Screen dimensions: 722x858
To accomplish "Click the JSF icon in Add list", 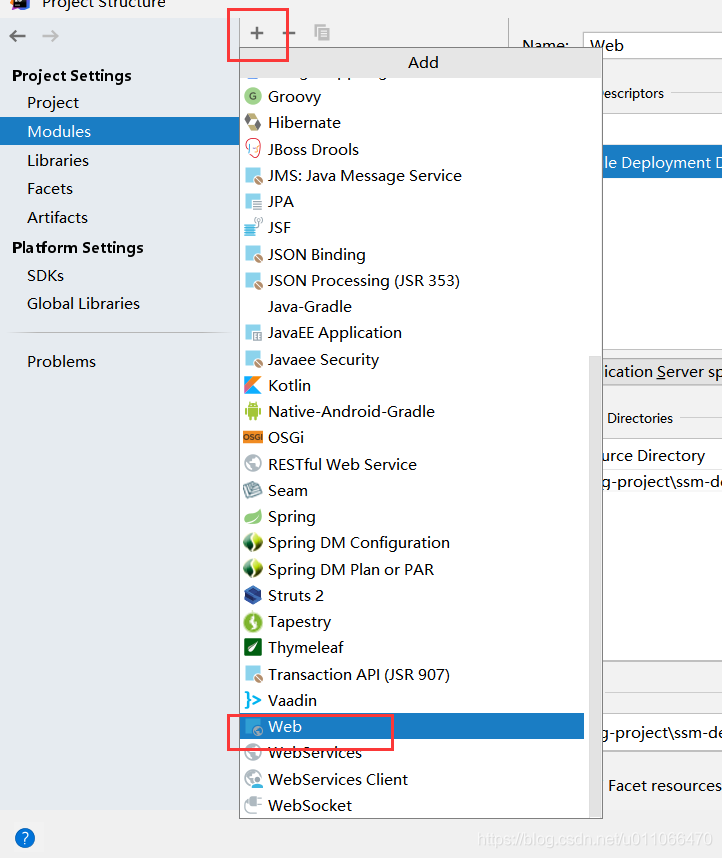I will (253, 227).
